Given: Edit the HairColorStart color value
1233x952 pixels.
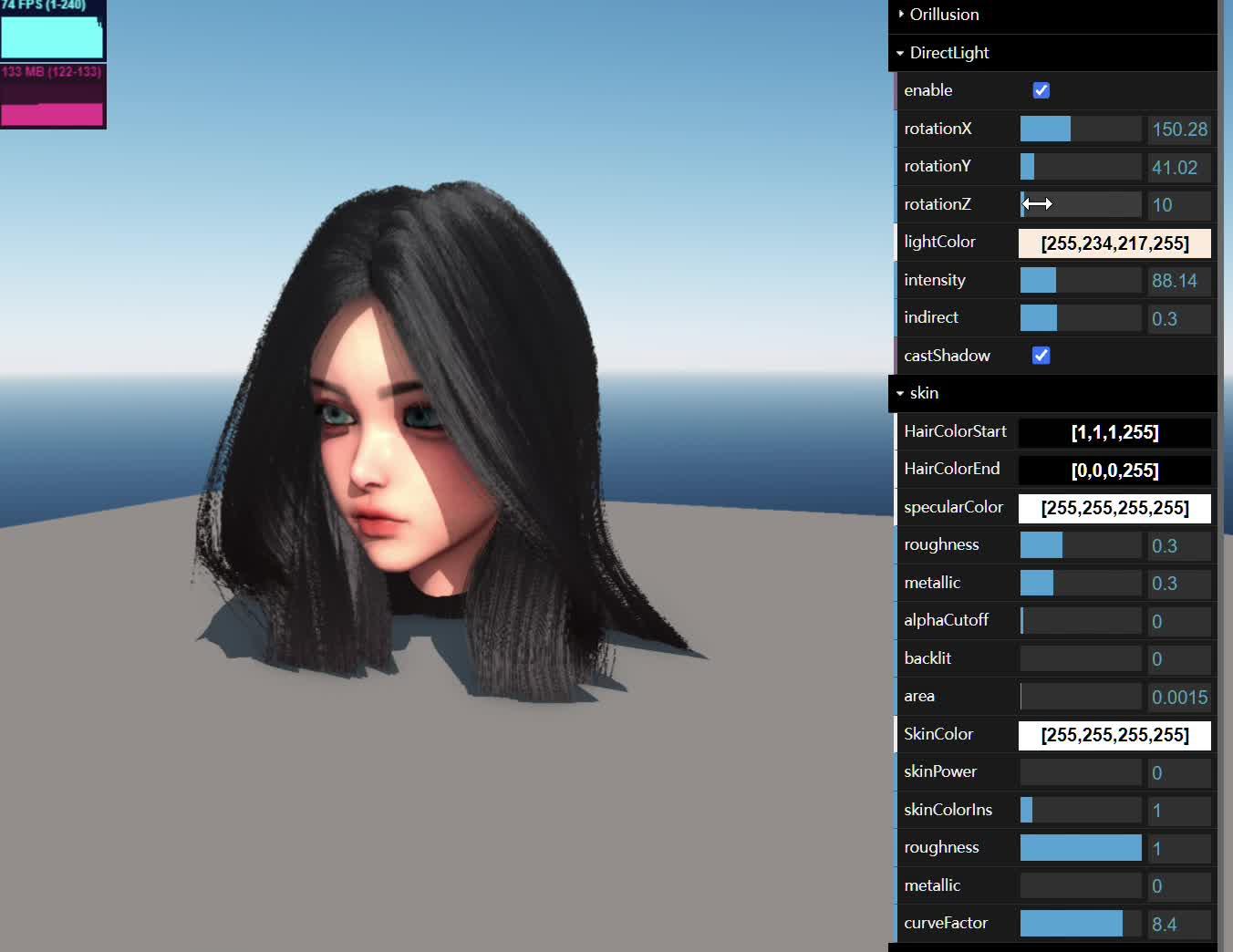Looking at the screenshot, I should click(1114, 432).
